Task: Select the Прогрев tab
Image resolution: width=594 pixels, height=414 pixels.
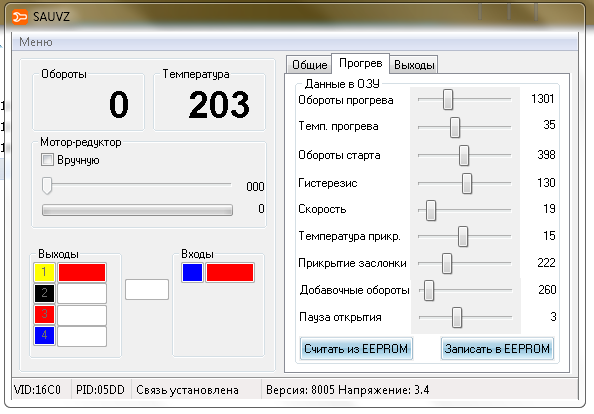Action: 360,63
